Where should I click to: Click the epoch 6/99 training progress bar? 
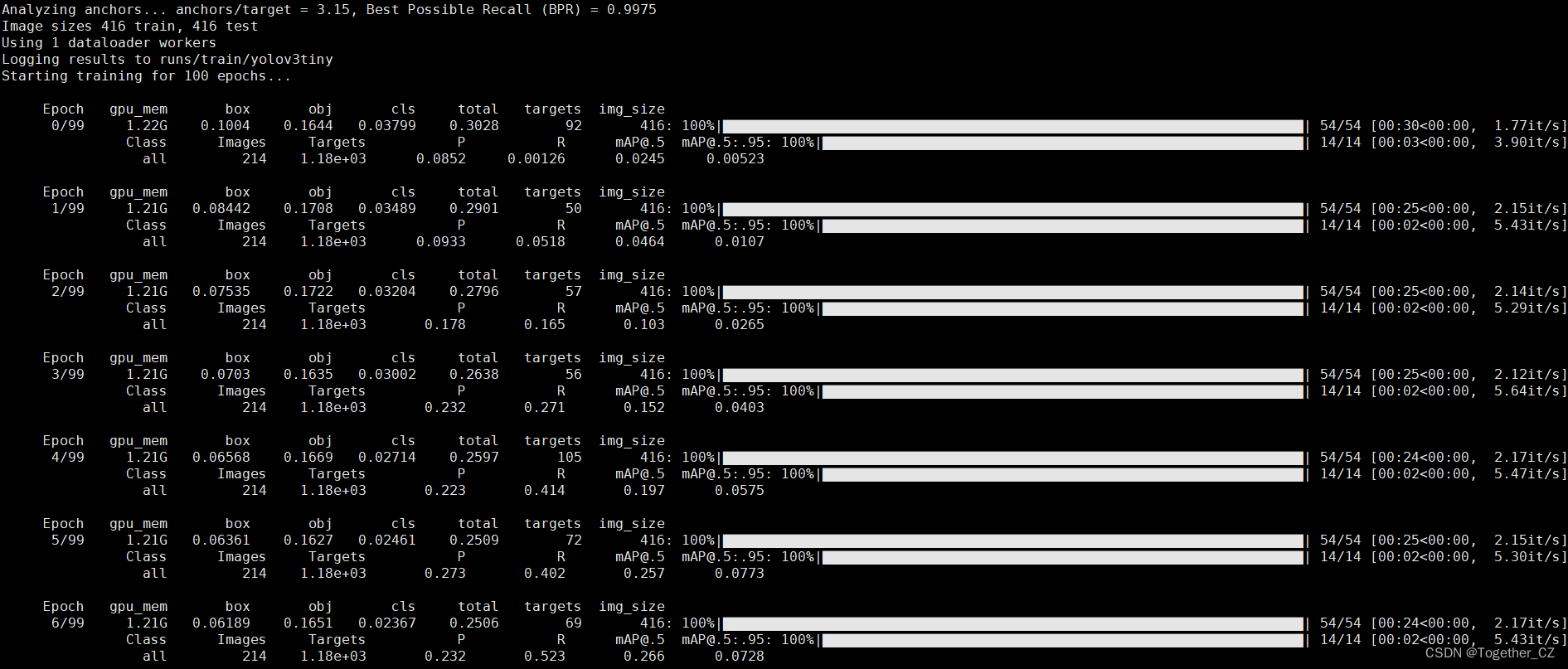[x=1013, y=623]
